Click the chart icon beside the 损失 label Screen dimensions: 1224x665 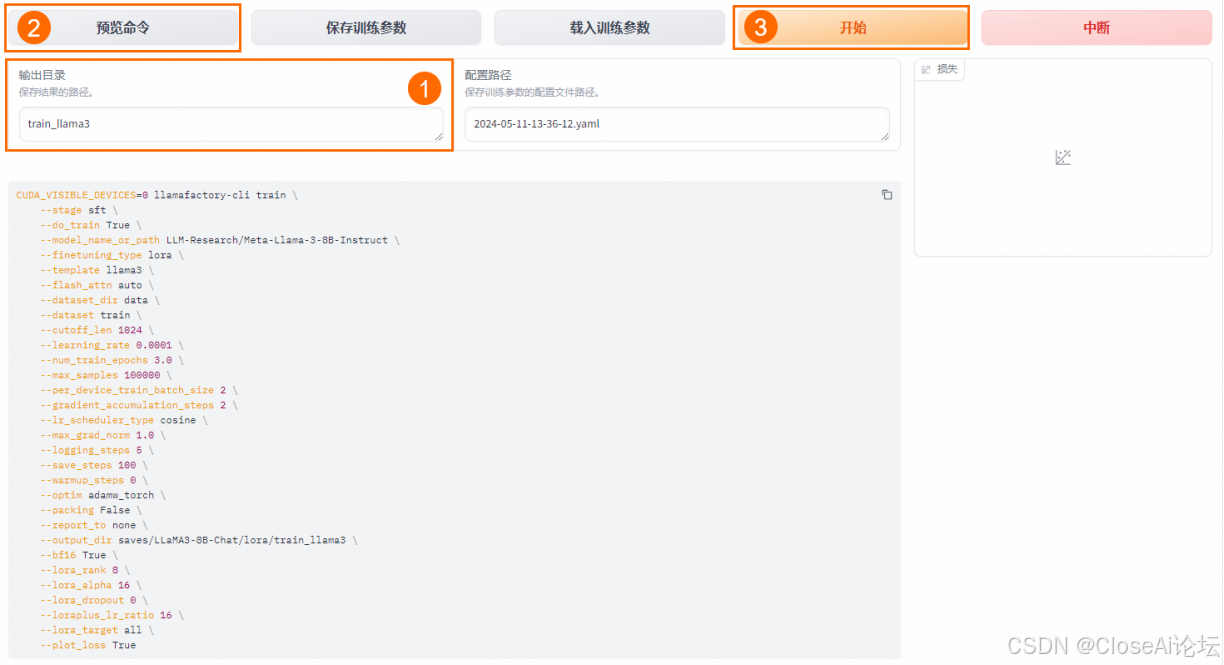coord(926,69)
